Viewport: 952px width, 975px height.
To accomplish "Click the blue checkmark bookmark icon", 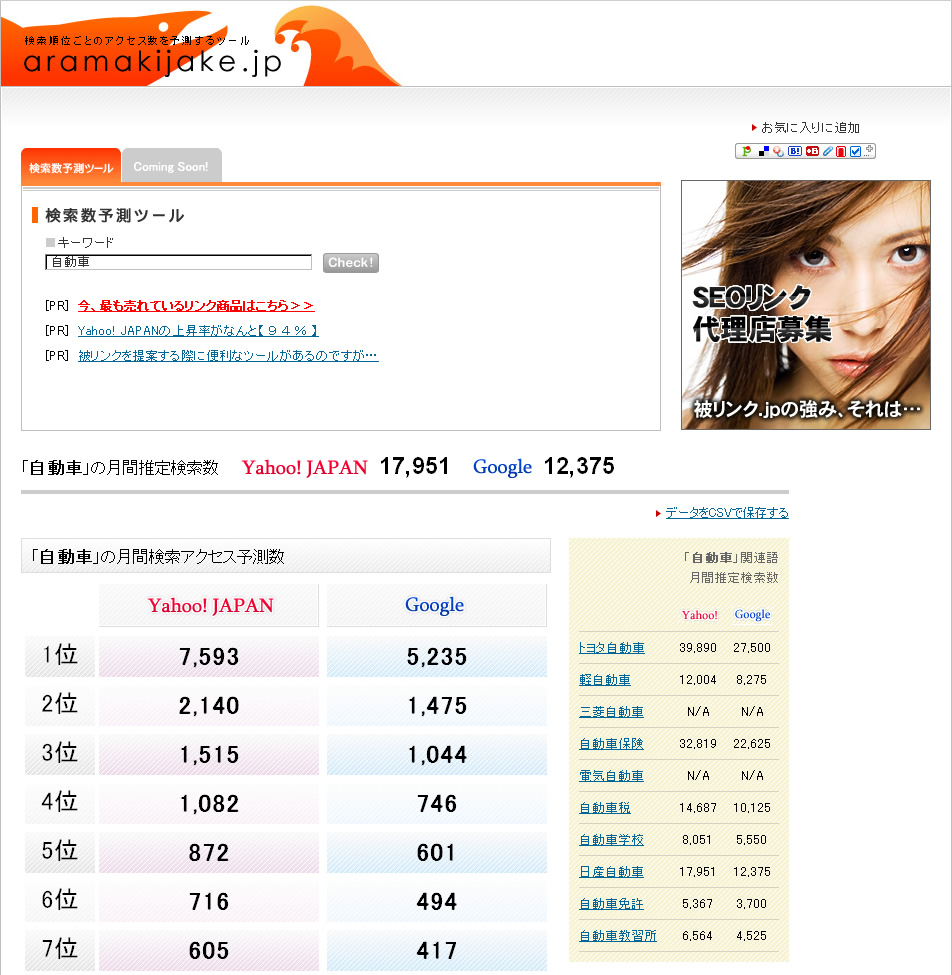I will click(856, 151).
